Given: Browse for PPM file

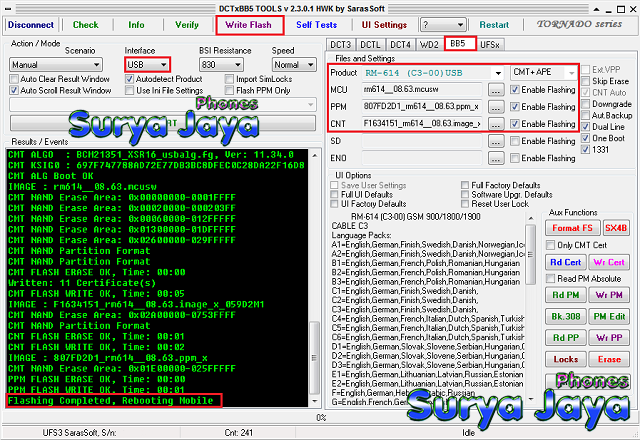Looking at the screenshot, I should tap(496, 107).
